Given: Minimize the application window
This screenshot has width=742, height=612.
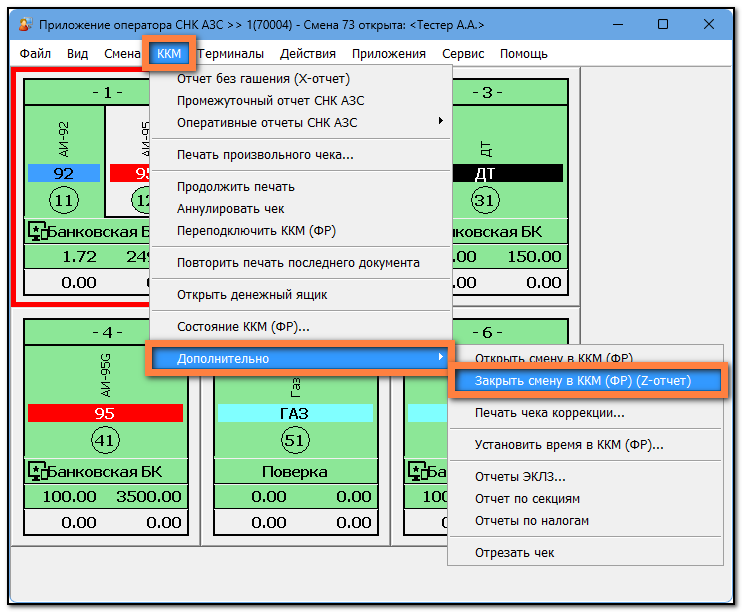Looking at the screenshot, I should coord(618,24).
